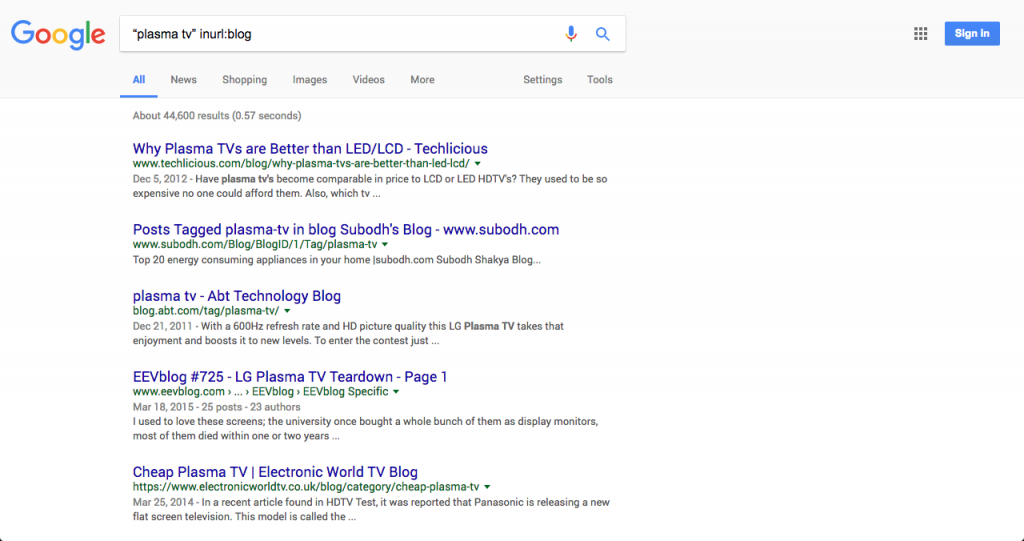Open the Abt Technology Blog result

tap(236, 296)
